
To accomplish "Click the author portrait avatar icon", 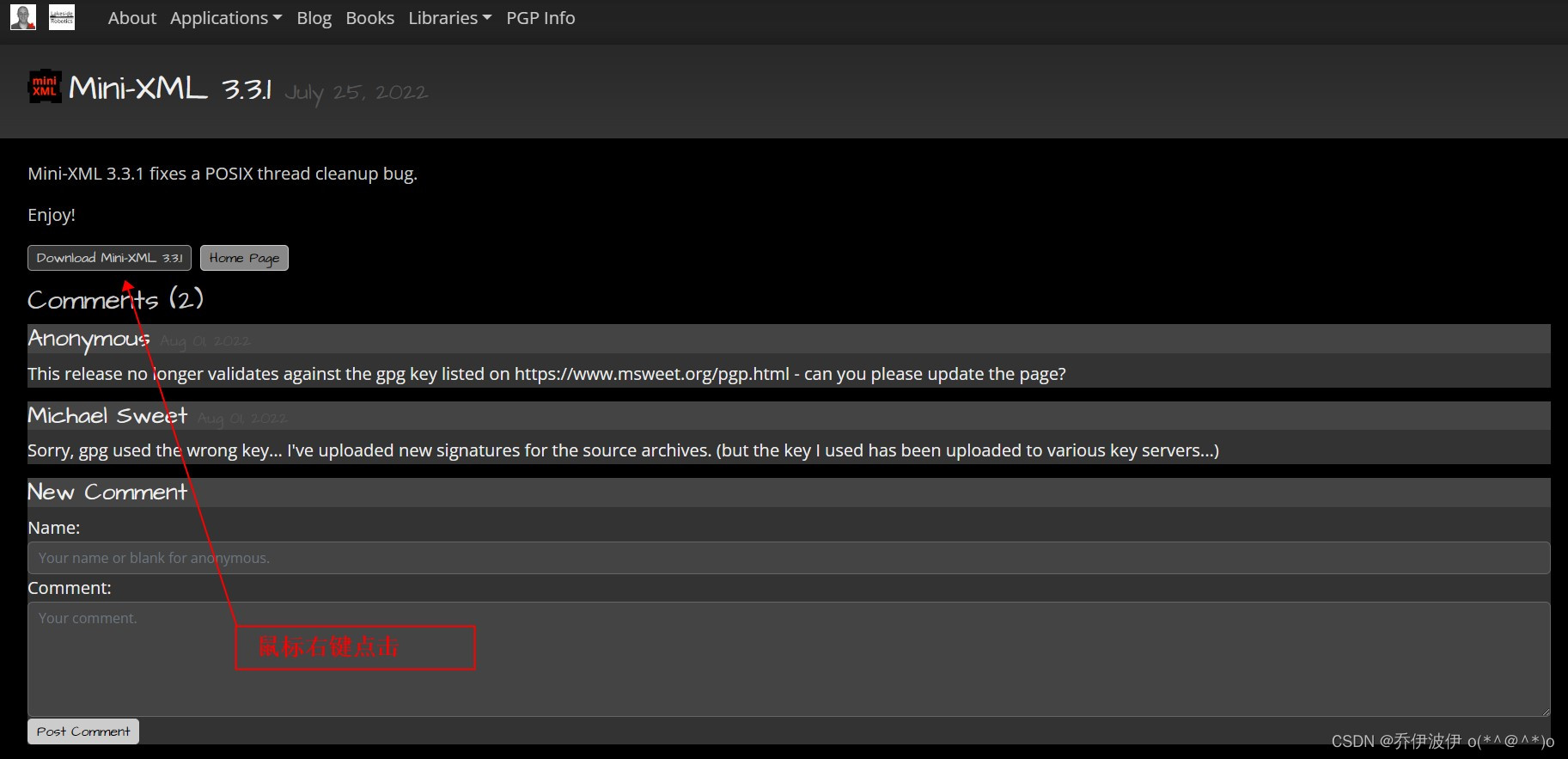I will click(23, 17).
